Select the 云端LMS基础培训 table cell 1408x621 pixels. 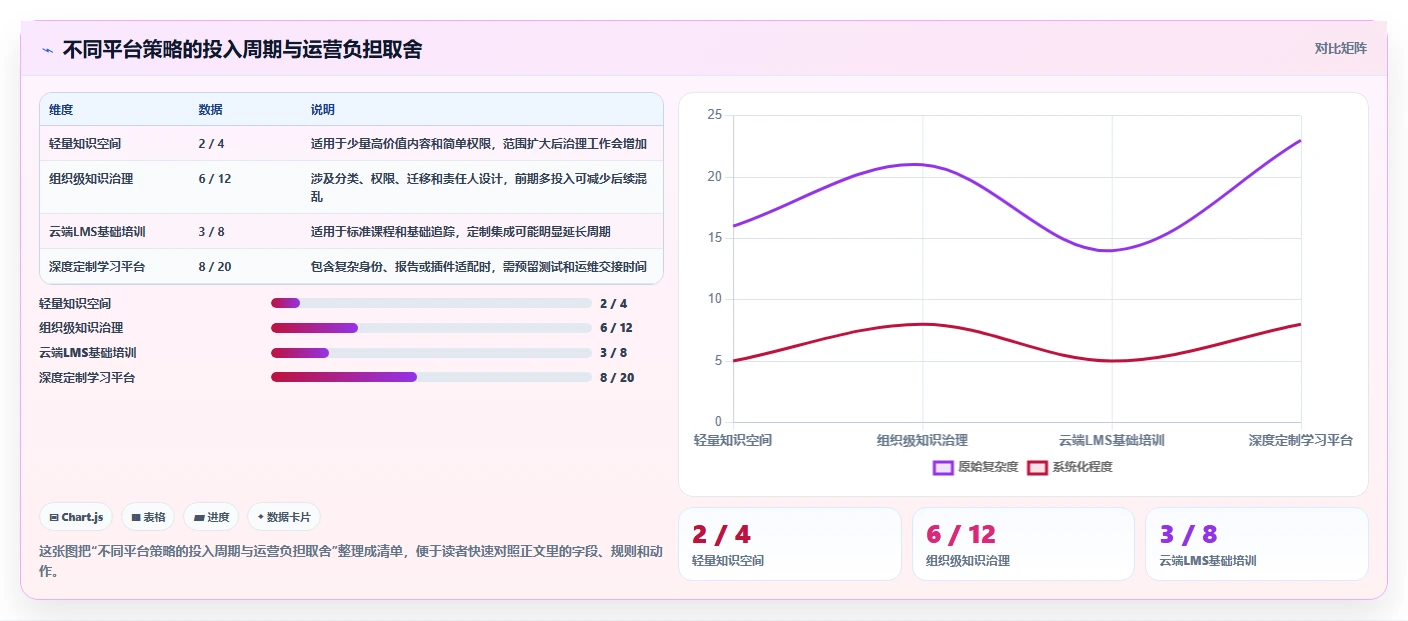pos(97,231)
